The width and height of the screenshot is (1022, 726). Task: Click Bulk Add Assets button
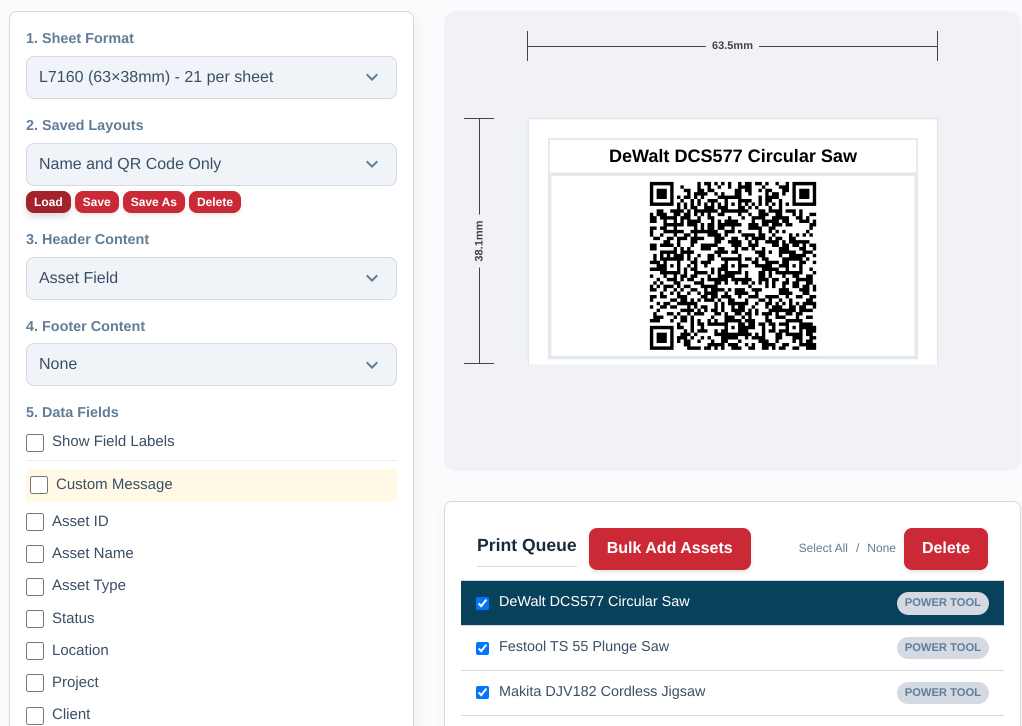(x=669, y=549)
